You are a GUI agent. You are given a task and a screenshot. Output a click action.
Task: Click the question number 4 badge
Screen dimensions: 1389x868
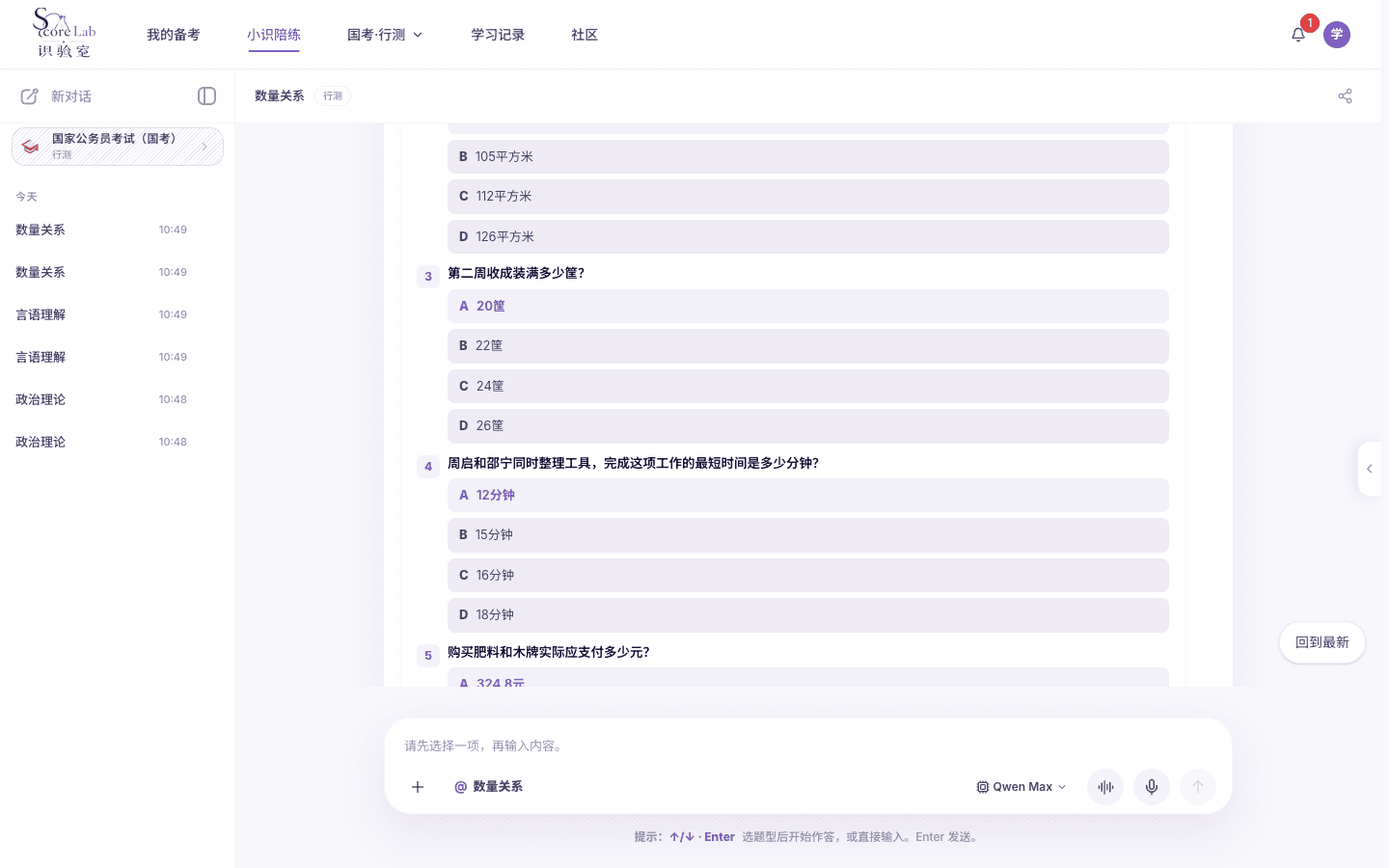pos(428,467)
